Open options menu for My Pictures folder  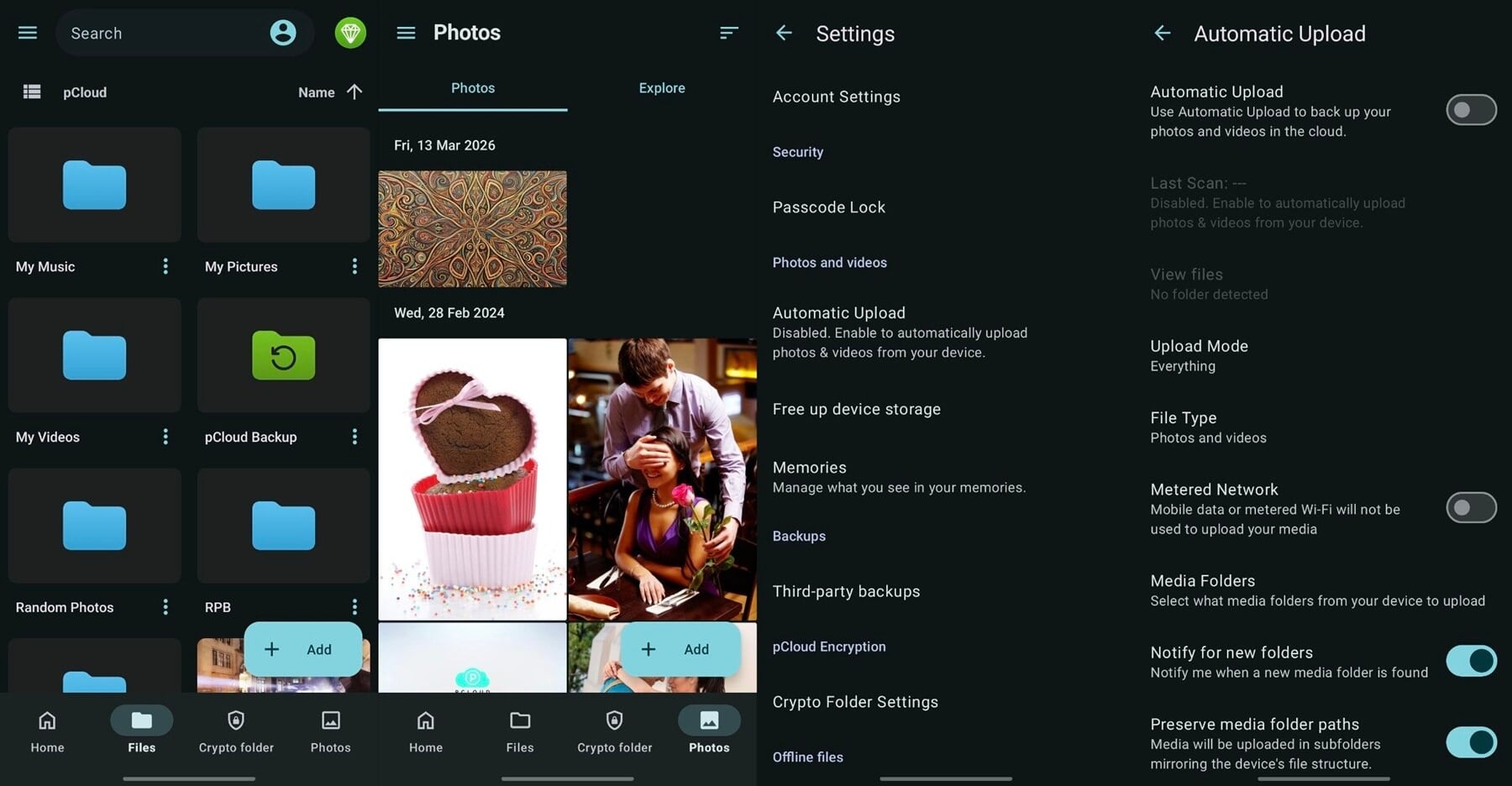pyautogui.click(x=354, y=266)
